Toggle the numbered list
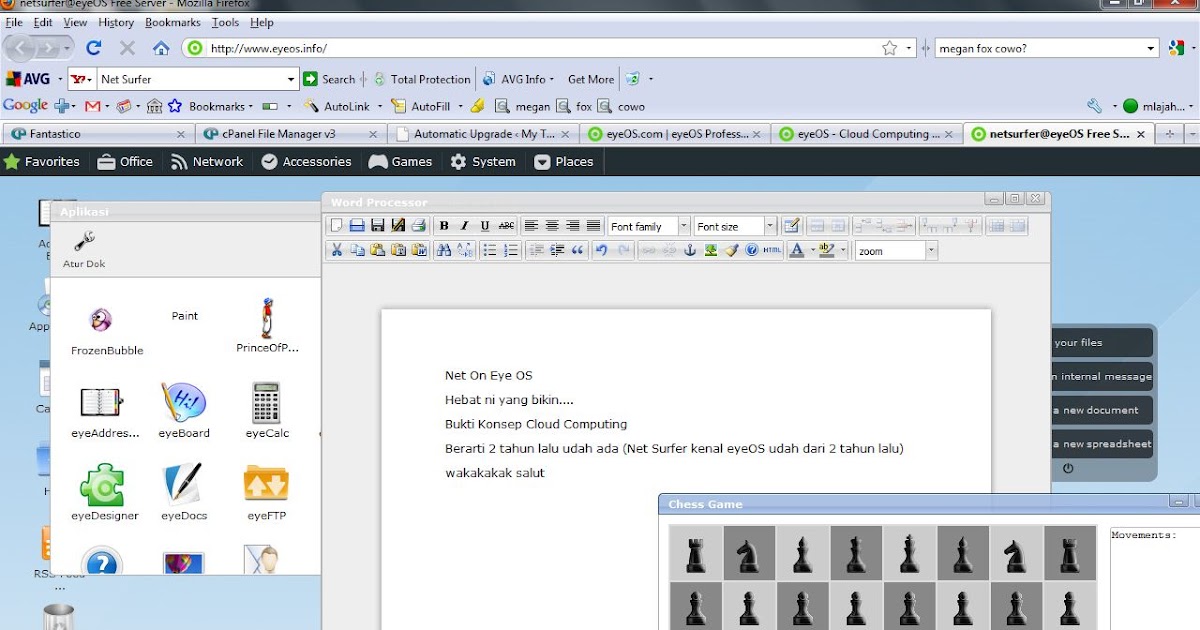Screen dimensions: 1200x630 pos(511,250)
